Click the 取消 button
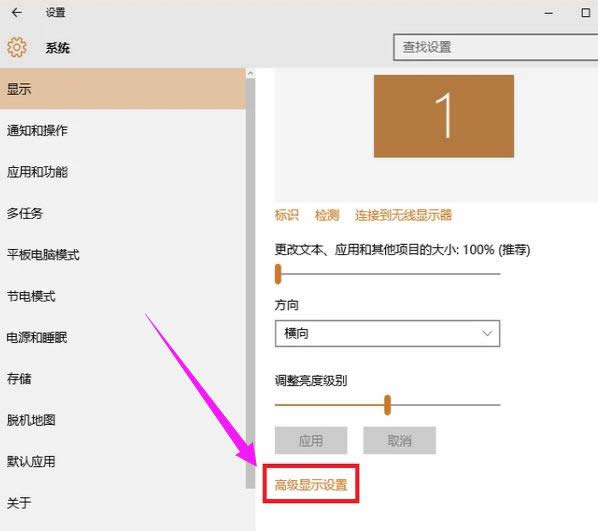Viewport: 598px width, 531px height. [399, 441]
